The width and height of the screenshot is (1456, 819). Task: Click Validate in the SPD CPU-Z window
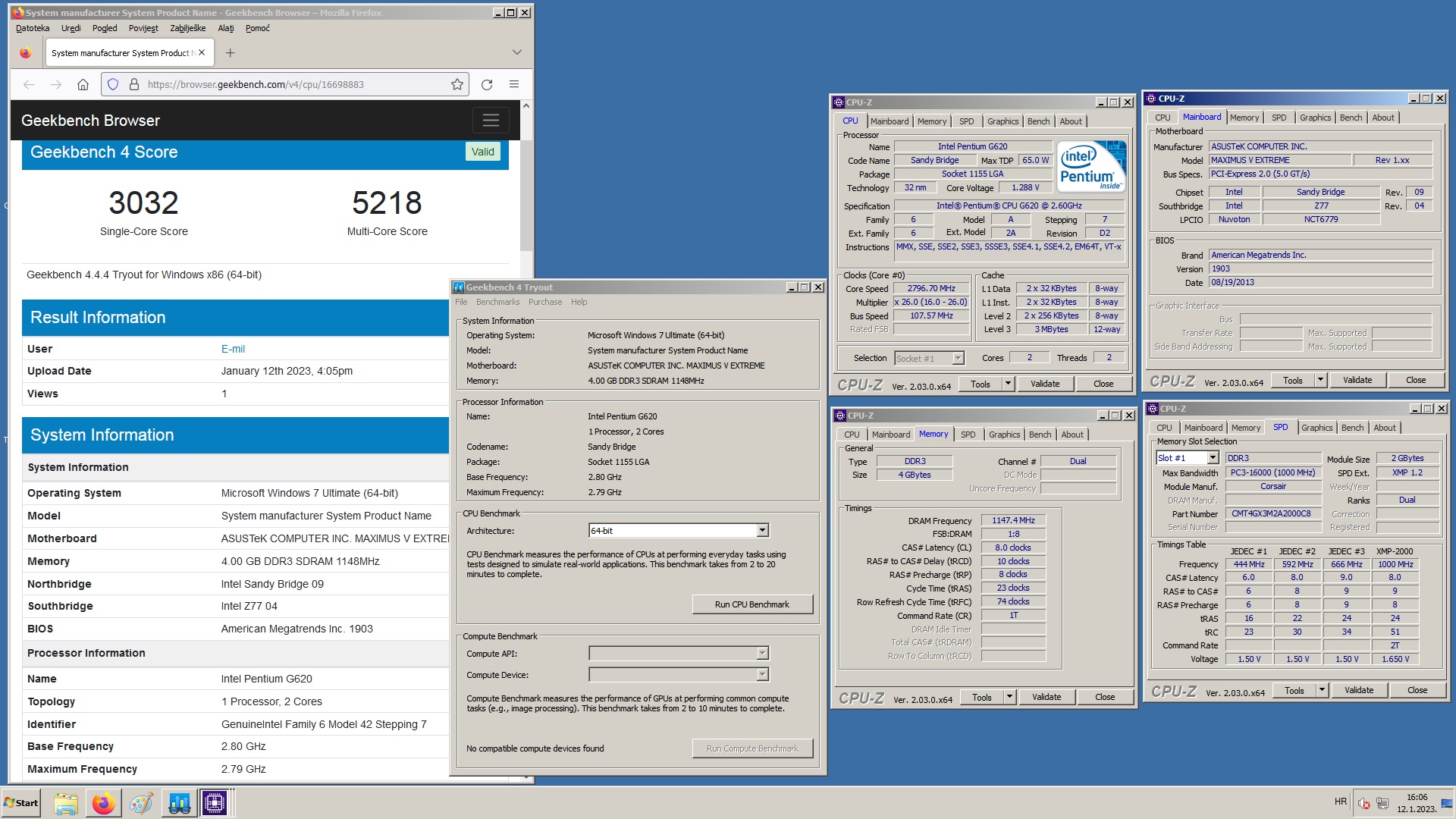1359,691
